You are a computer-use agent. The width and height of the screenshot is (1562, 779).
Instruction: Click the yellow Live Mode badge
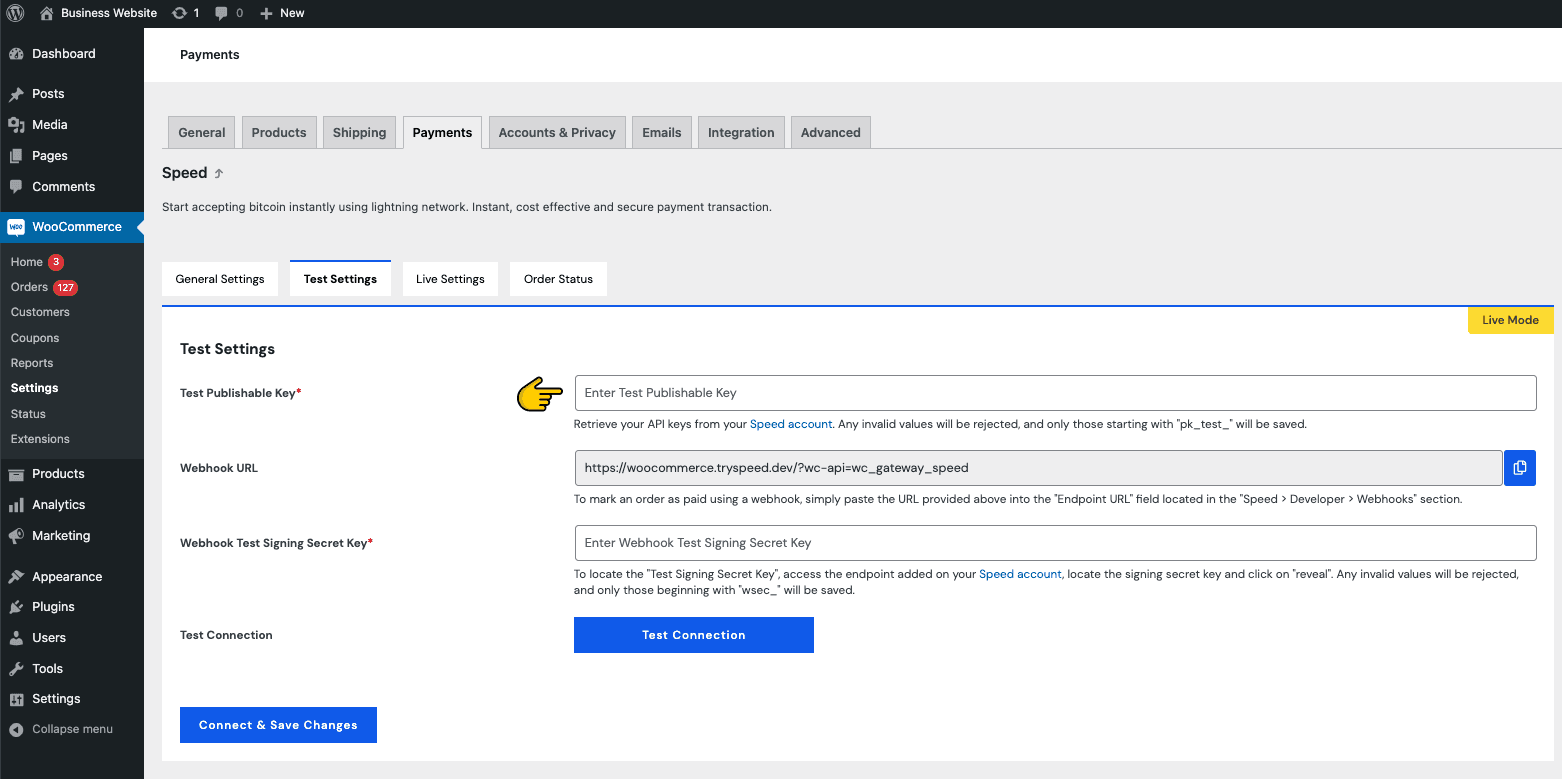click(1510, 320)
